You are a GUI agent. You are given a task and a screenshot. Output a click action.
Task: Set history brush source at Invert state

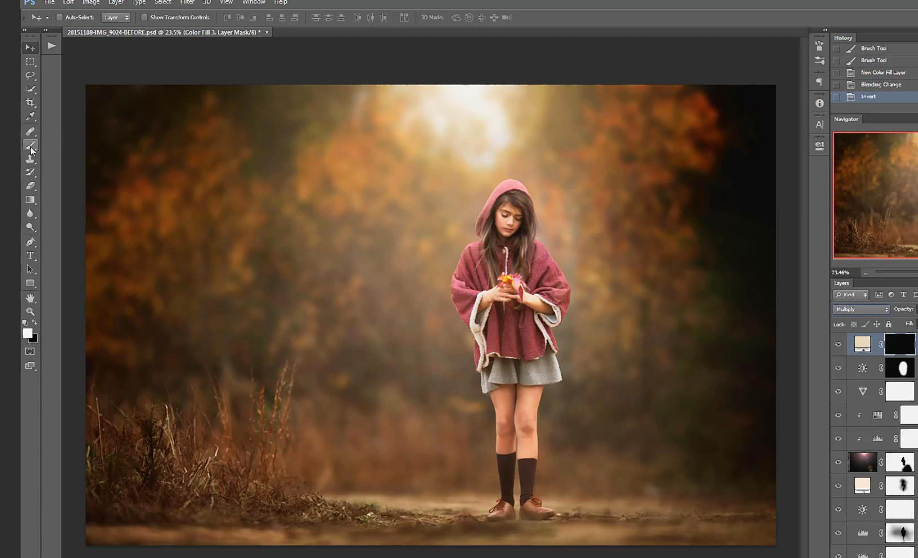click(836, 97)
